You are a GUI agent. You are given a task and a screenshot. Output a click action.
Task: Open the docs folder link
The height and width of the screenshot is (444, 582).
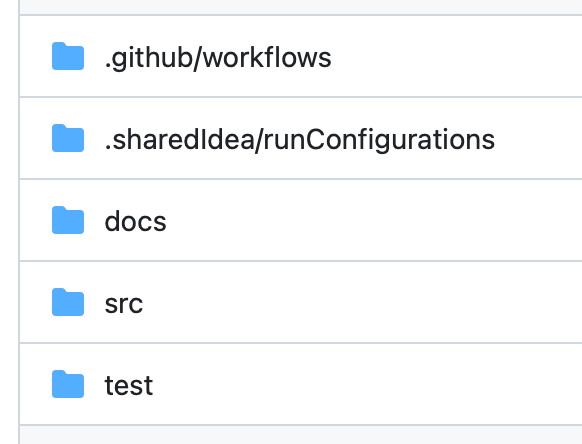(x=135, y=222)
